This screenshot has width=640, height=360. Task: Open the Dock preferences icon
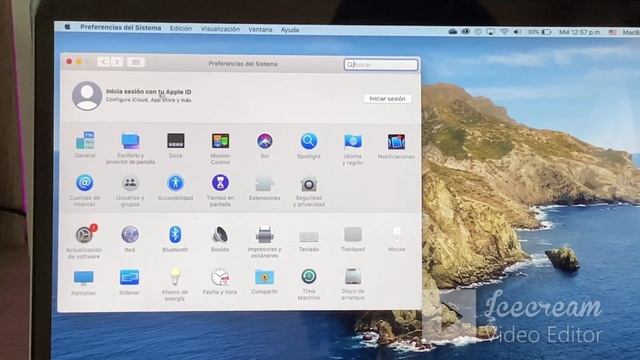(x=176, y=141)
